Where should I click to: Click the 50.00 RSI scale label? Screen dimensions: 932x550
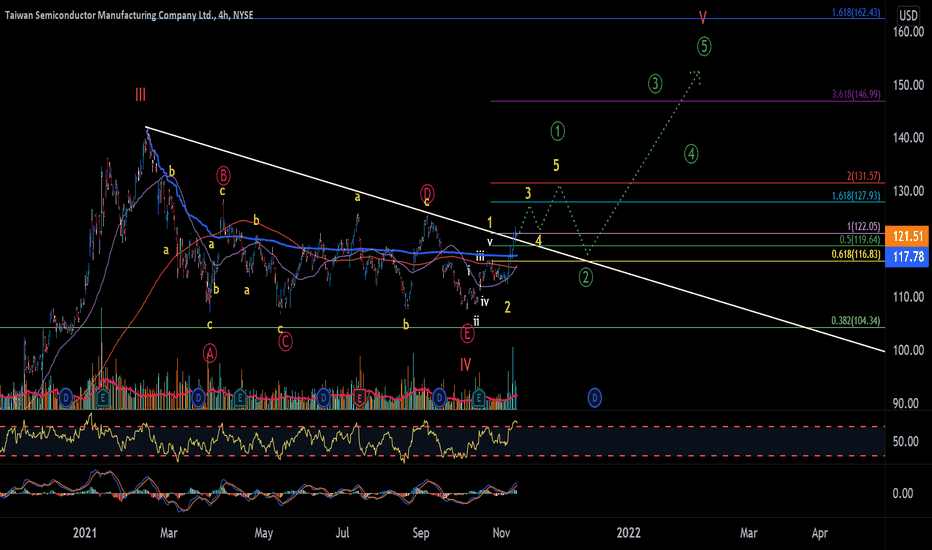tap(906, 442)
